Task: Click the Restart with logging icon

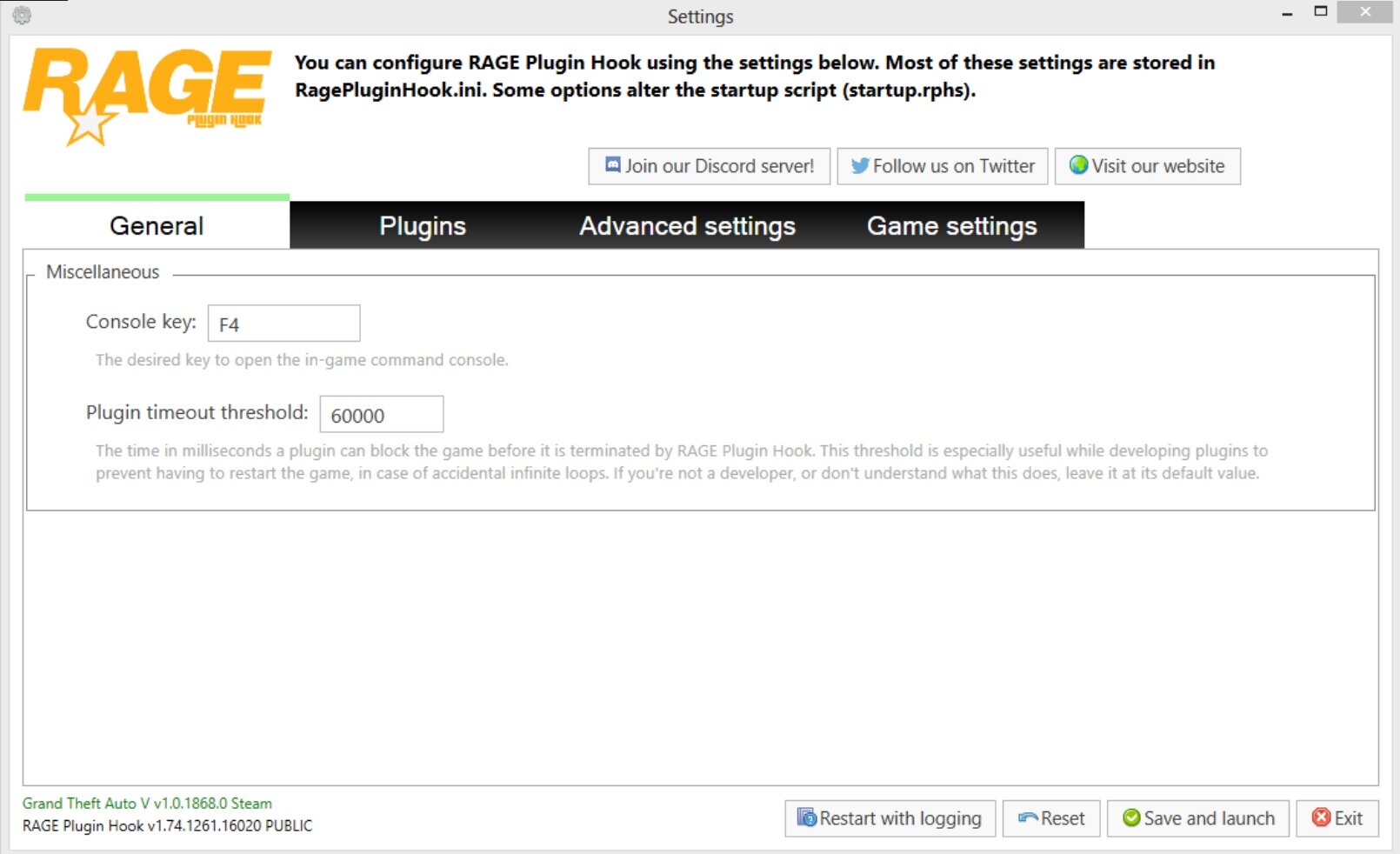Action: [x=806, y=817]
